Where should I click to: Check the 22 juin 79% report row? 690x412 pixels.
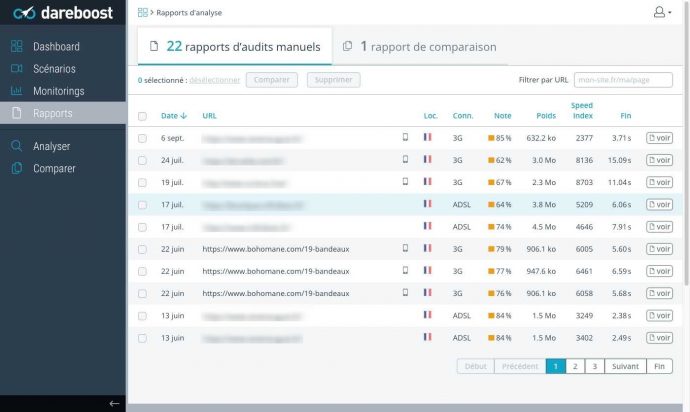tap(142, 250)
